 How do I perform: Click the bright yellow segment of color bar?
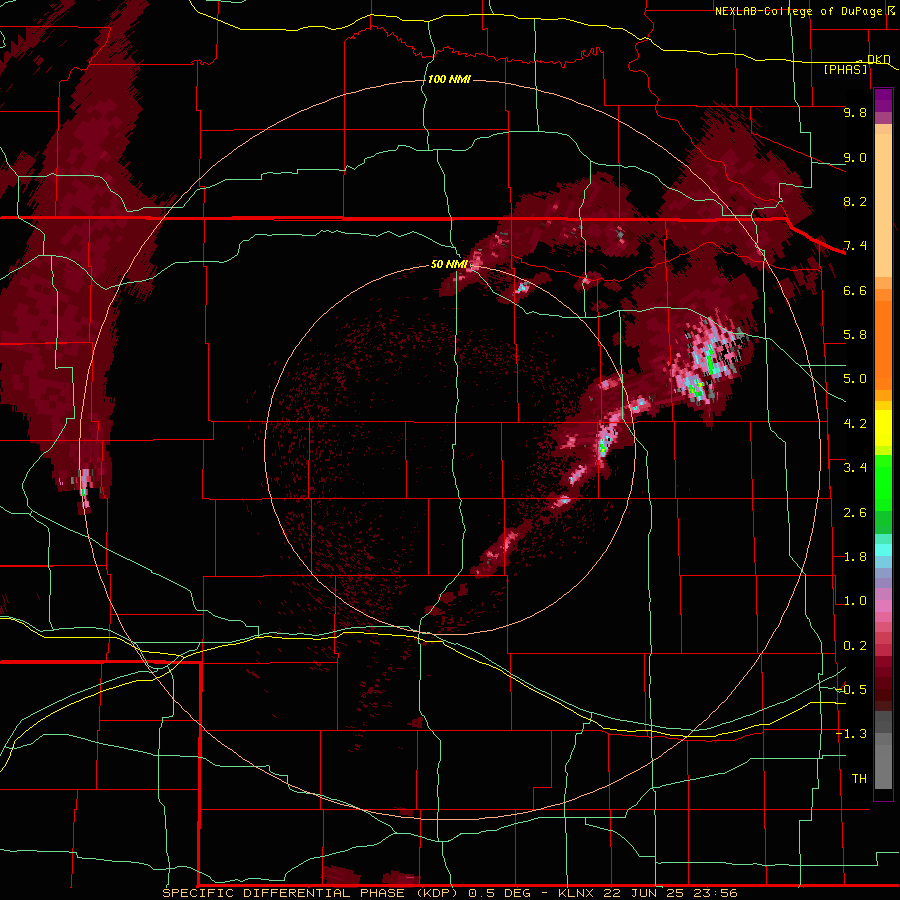(x=883, y=428)
